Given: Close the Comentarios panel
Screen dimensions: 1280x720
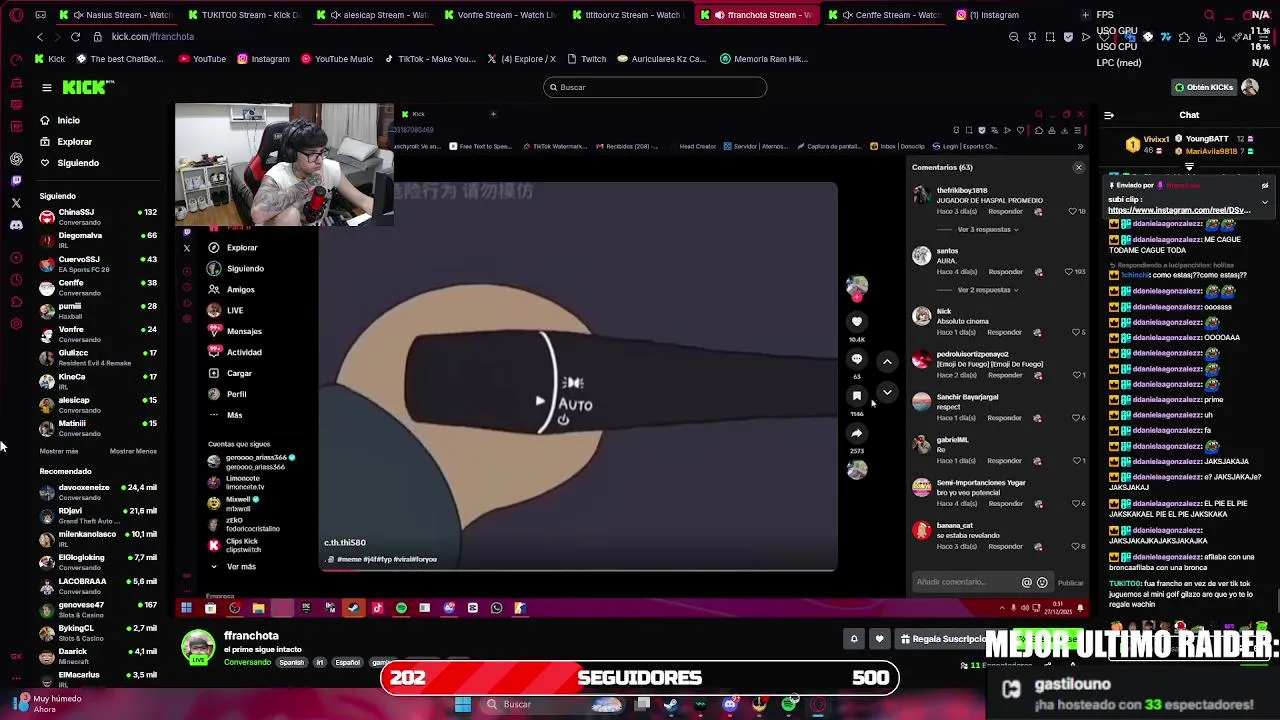Looking at the screenshot, I should point(1078,167).
